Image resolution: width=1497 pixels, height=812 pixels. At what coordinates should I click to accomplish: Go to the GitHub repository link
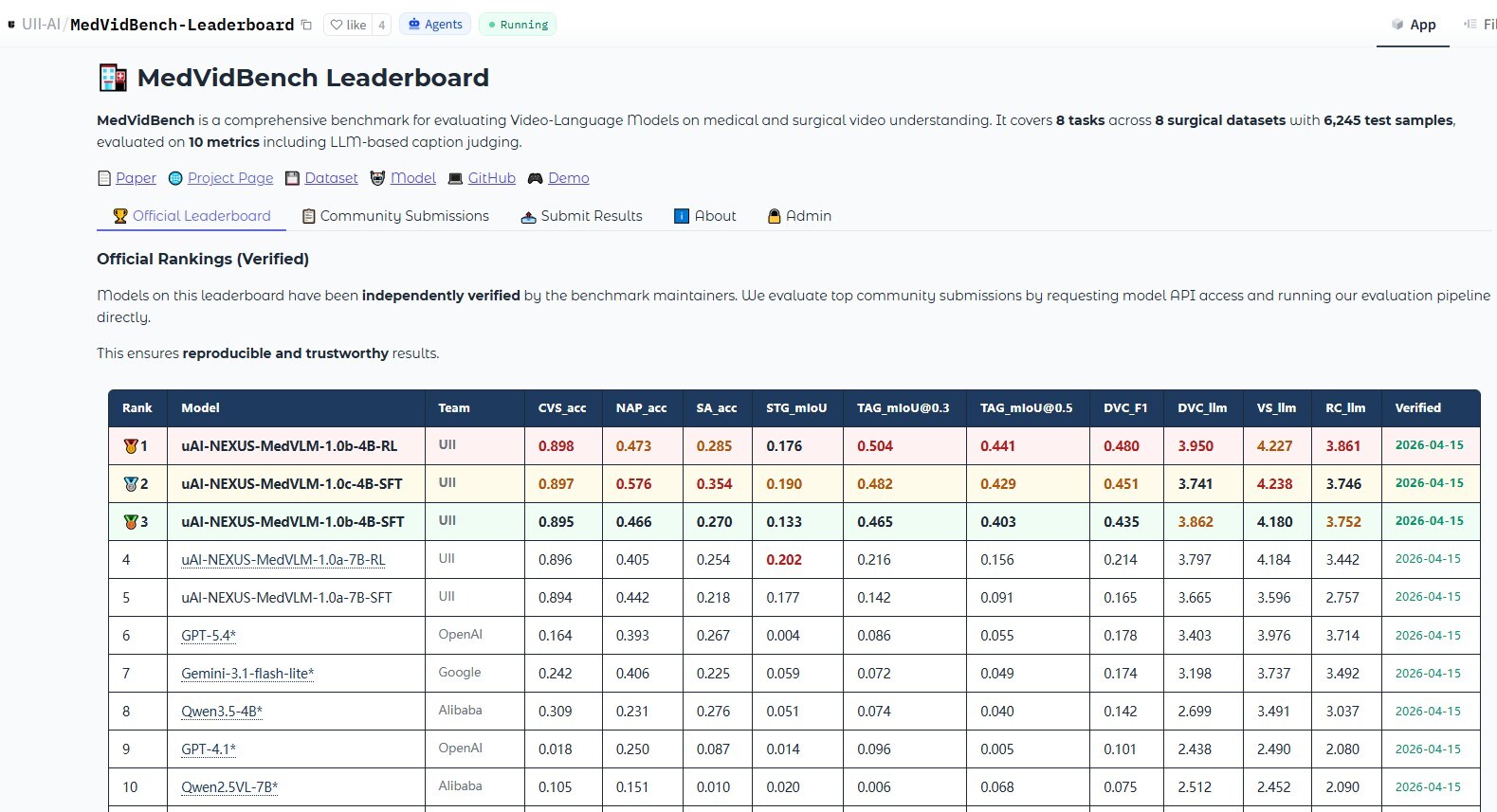click(491, 178)
